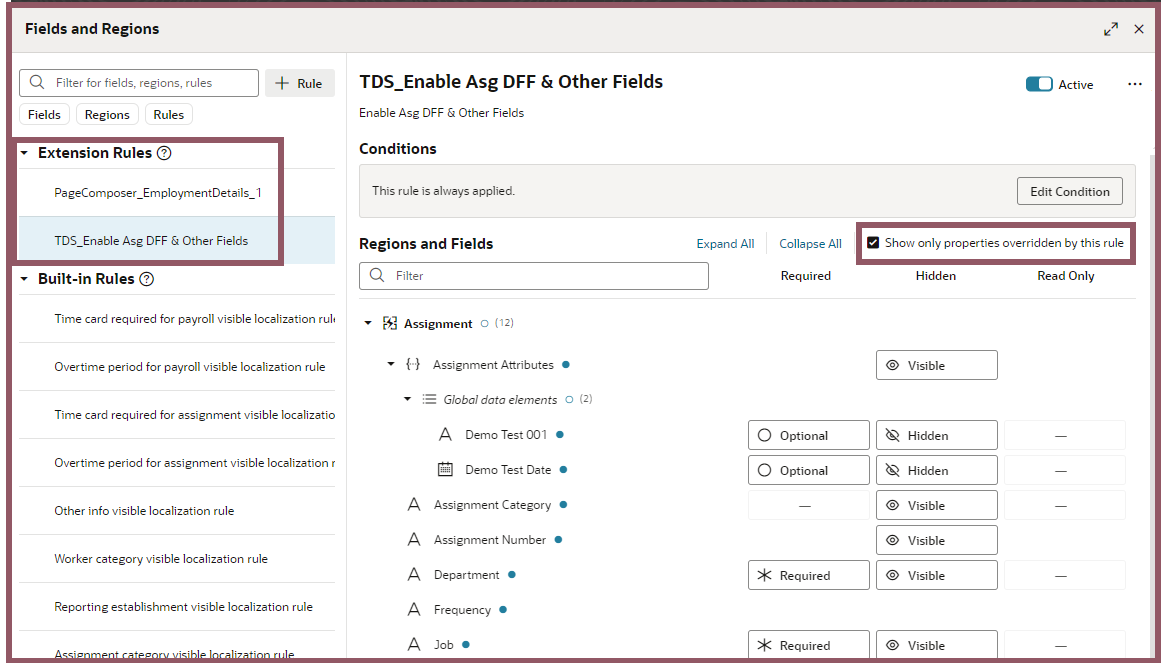The image size is (1161, 663).
Task: Select the Fields filter chip
Action: click(44, 115)
